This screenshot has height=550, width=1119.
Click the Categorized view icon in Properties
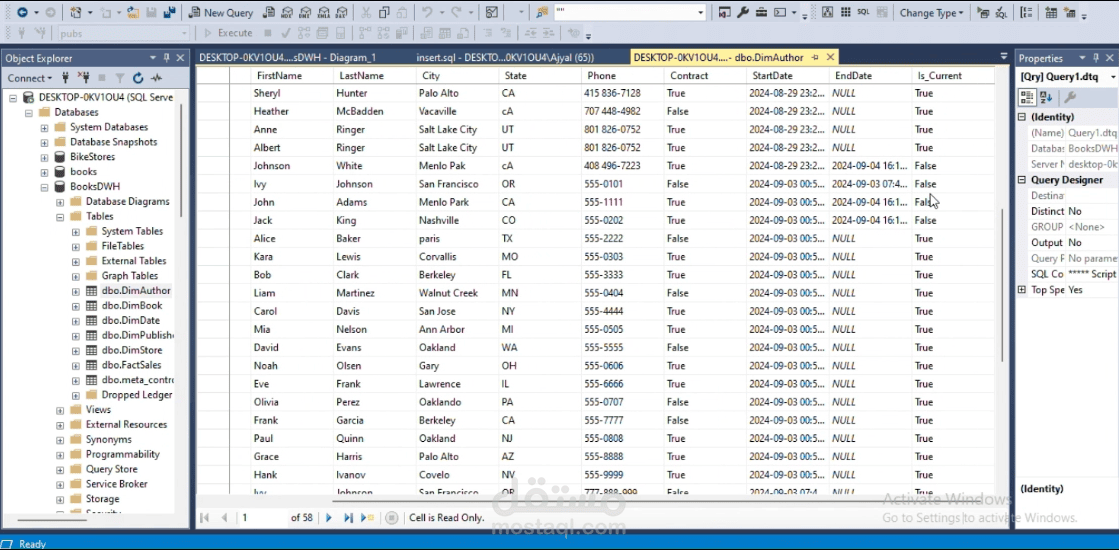1027,97
